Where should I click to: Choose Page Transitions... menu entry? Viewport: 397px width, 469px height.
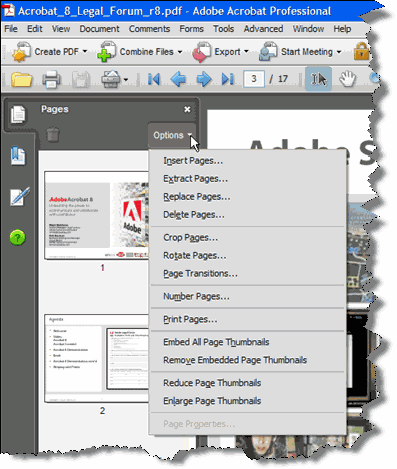point(247,274)
